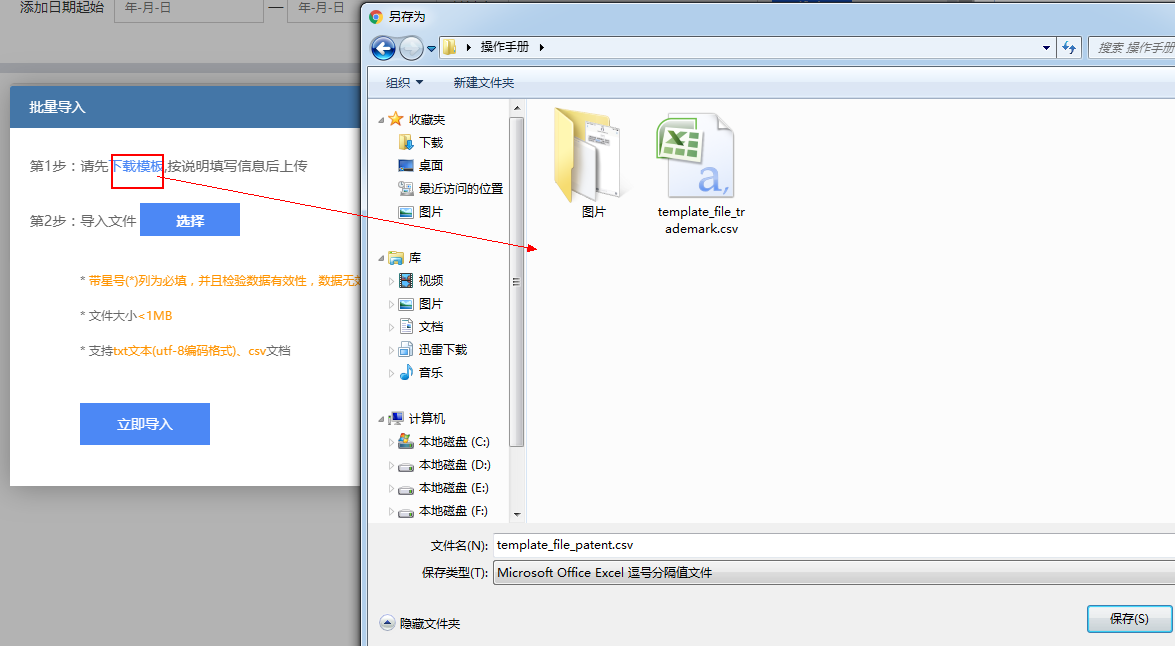The height and width of the screenshot is (646, 1175).
Task: Click the back navigation arrow button
Action: click(382, 48)
